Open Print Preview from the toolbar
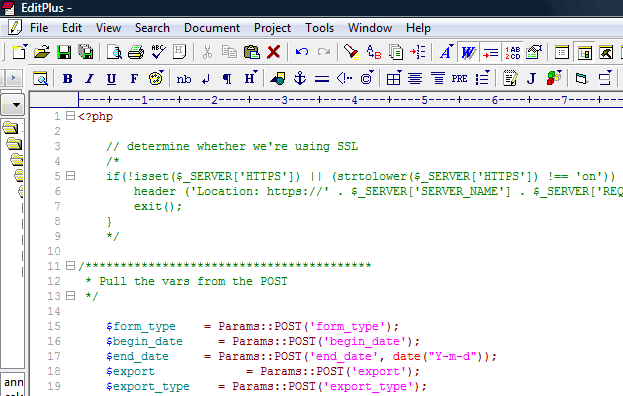 (114, 52)
